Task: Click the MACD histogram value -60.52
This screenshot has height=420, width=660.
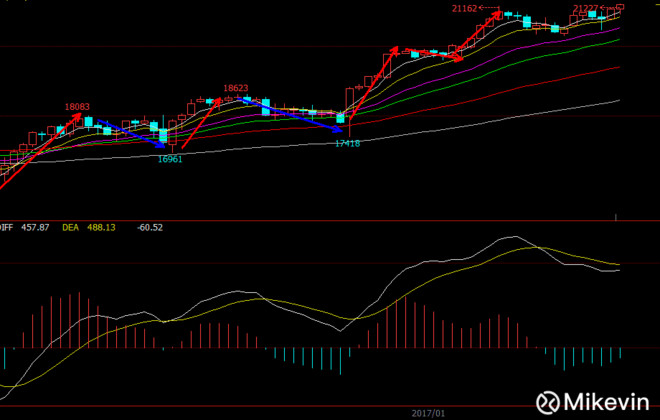Action: point(150,228)
